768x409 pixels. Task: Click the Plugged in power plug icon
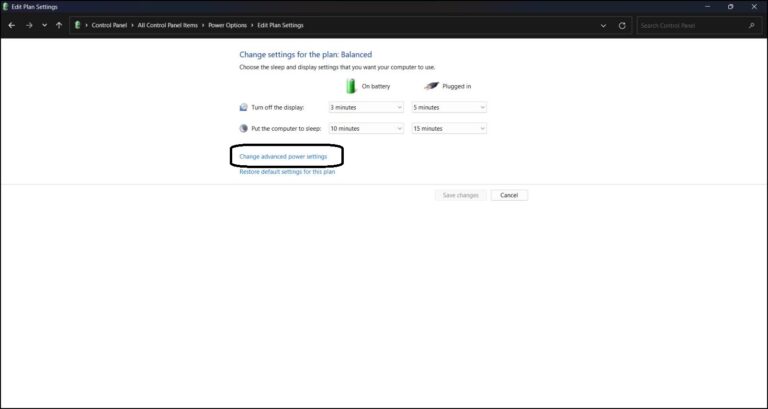coord(431,86)
